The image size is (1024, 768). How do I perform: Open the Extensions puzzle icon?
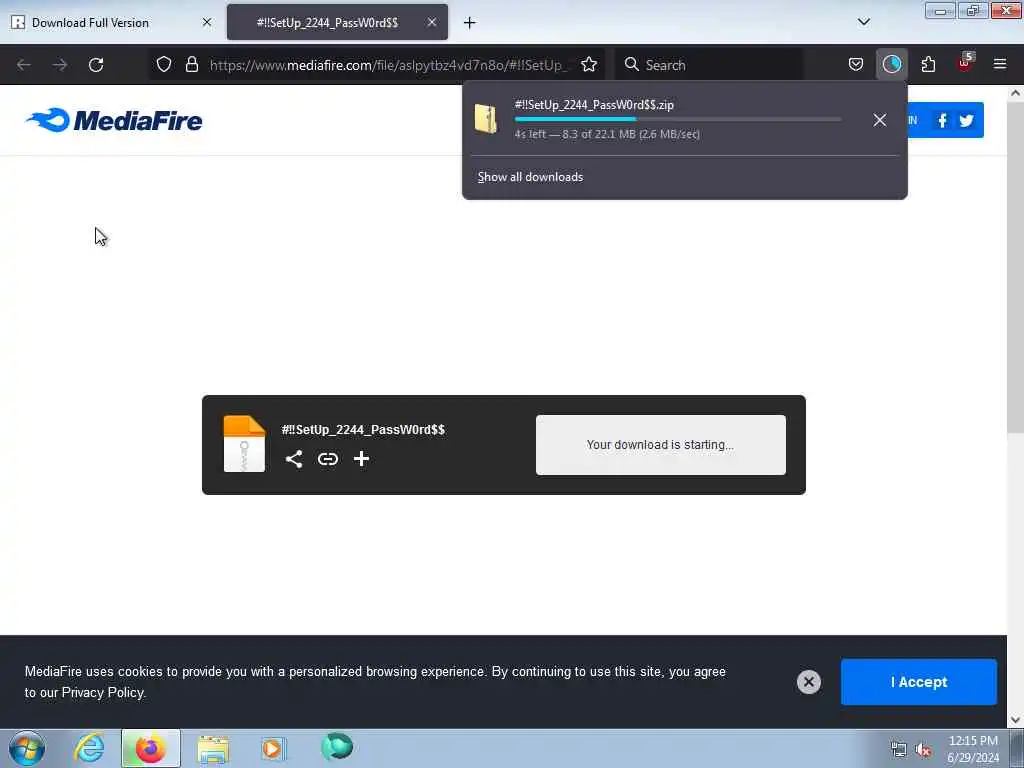click(x=928, y=64)
